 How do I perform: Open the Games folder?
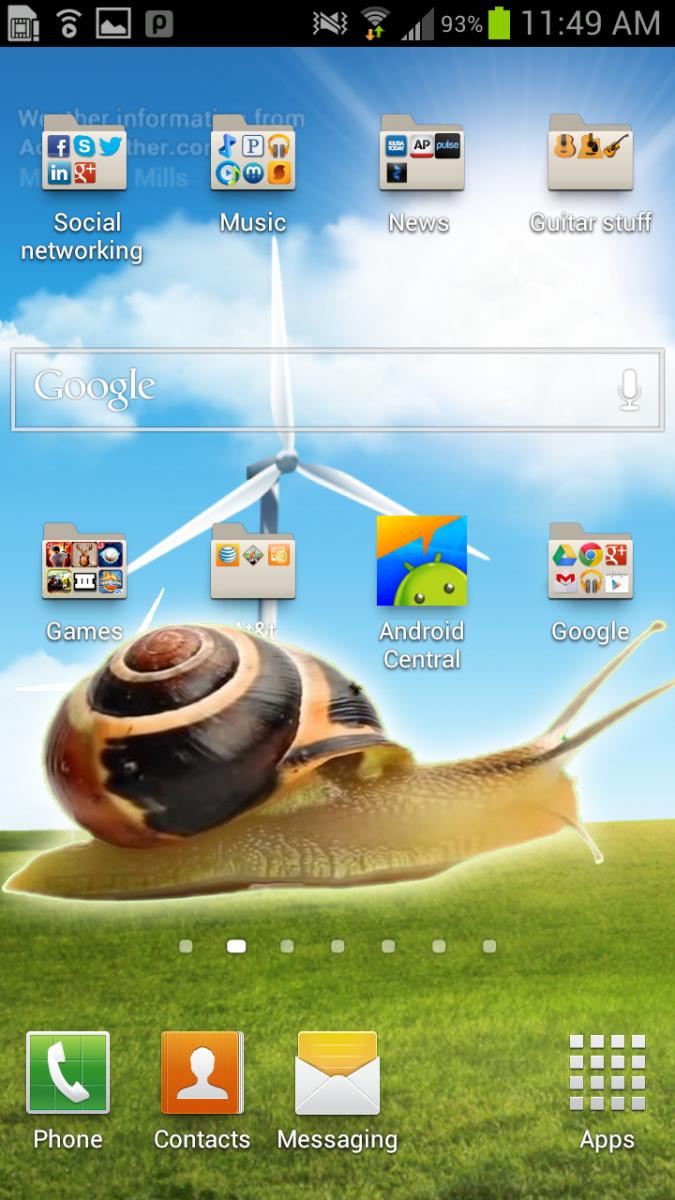pyautogui.click(x=84, y=563)
